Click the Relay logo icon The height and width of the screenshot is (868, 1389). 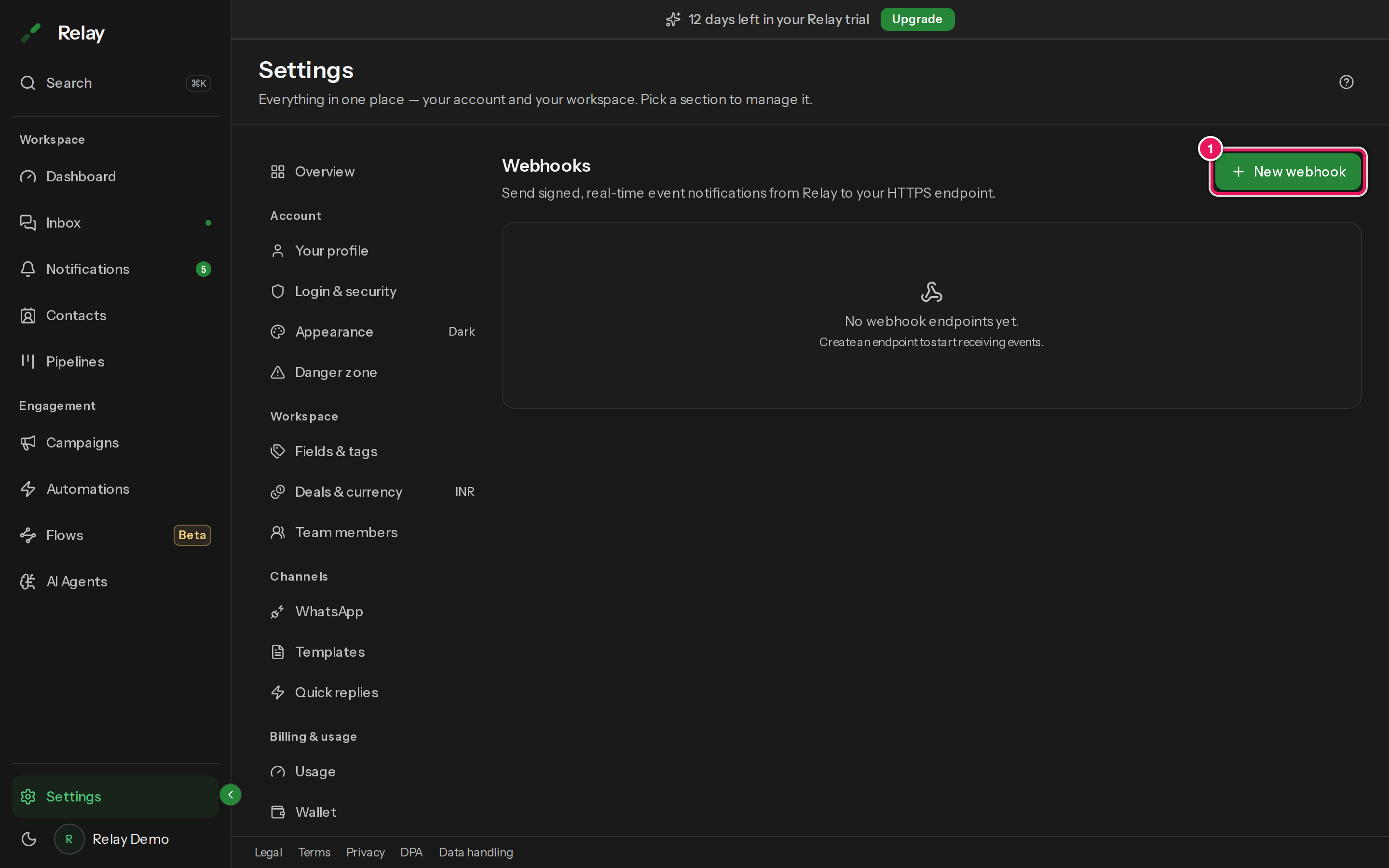pyautogui.click(x=31, y=33)
